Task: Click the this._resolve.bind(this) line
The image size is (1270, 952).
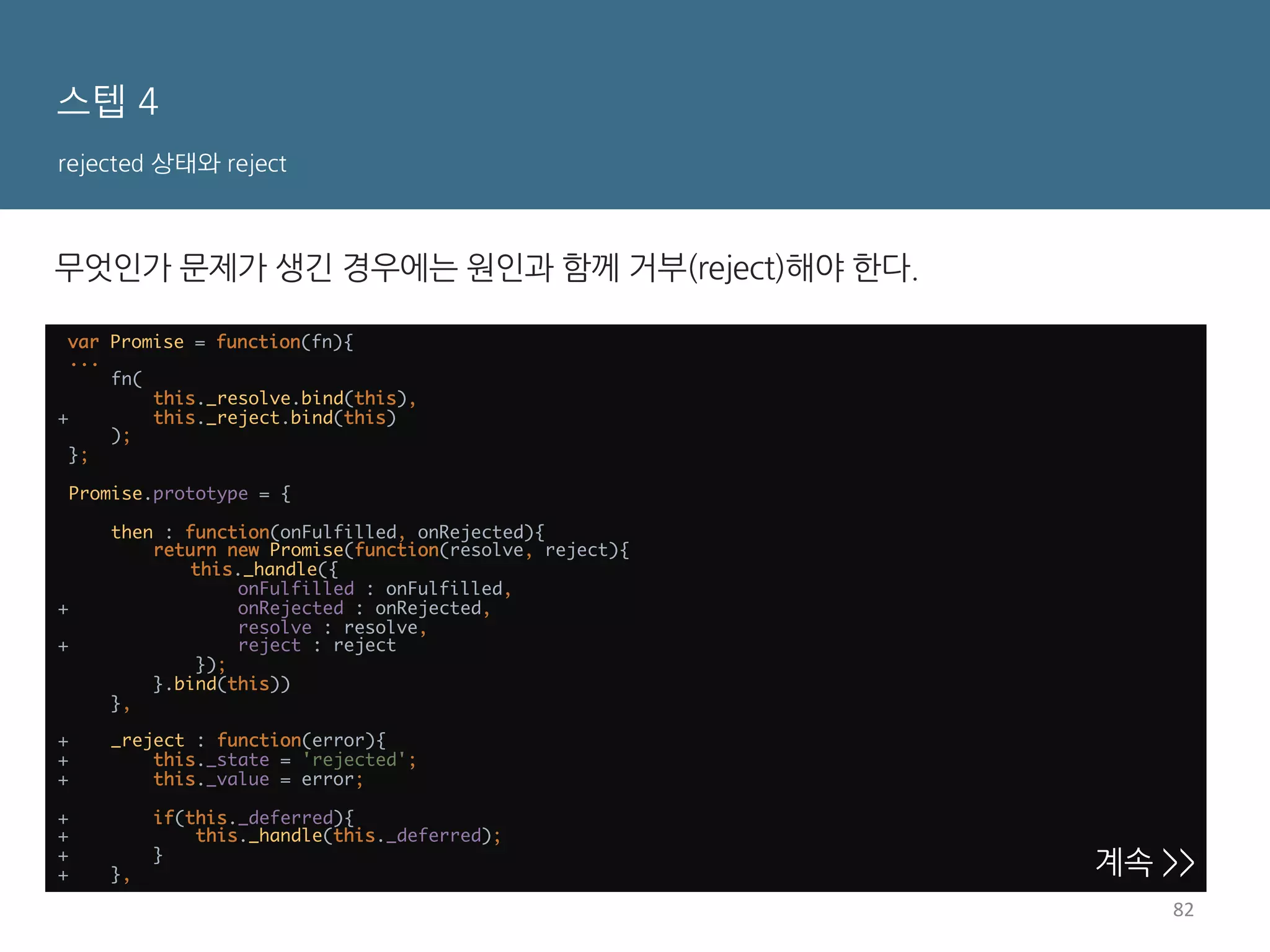Action: (284, 399)
